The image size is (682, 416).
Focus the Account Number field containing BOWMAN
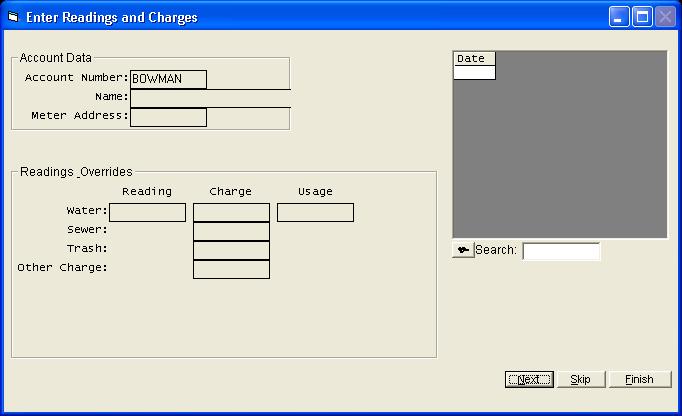[168, 79]
